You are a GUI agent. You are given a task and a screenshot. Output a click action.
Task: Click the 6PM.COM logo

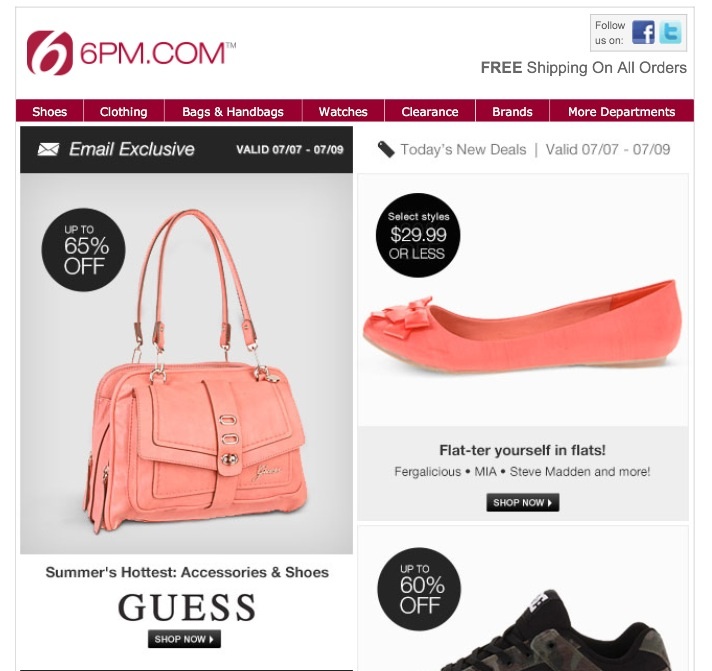pyautogui.click(x=131, y=53)
